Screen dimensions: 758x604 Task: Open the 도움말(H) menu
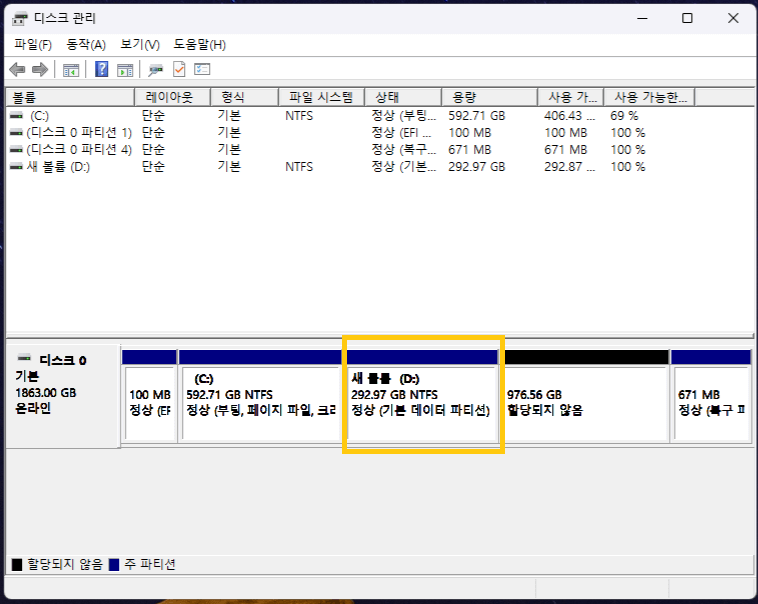[200, 45]
